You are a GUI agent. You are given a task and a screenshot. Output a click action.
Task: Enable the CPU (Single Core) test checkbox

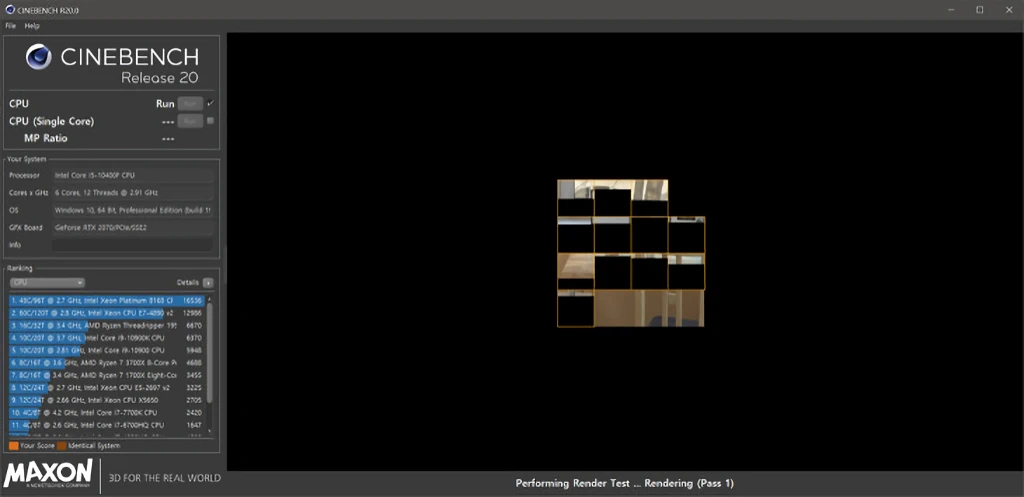(x=210, y=121)
